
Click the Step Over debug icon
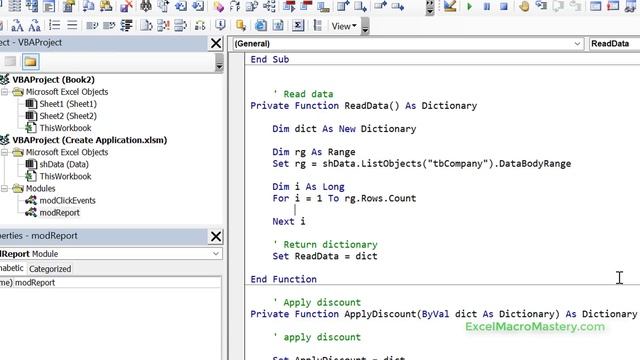[x=558, y=6]
